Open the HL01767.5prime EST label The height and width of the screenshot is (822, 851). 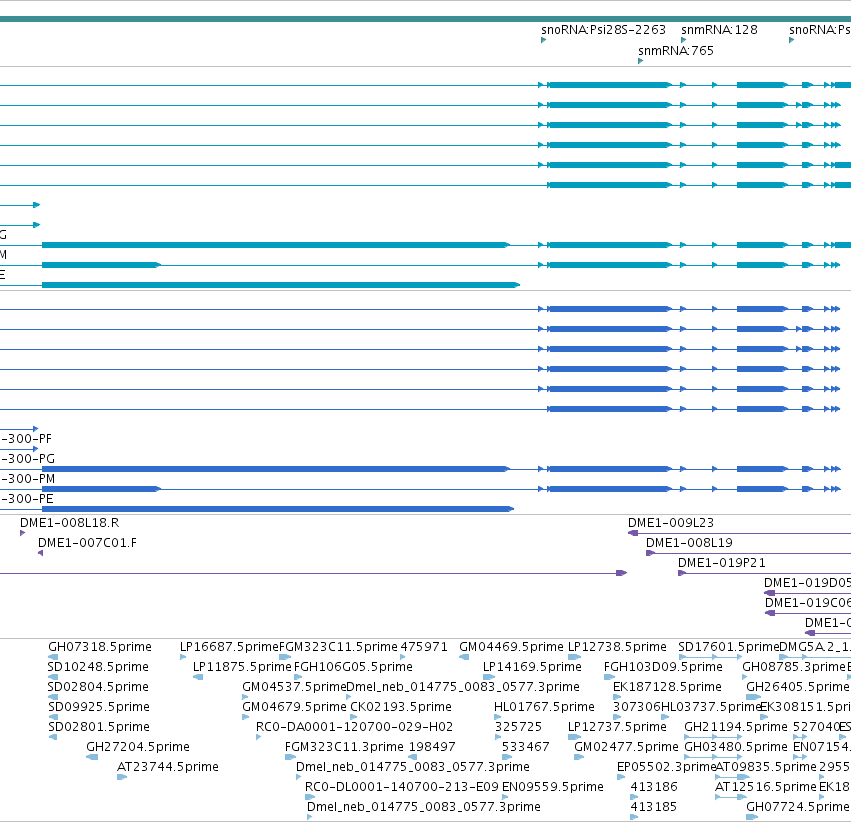pos(544,708)
